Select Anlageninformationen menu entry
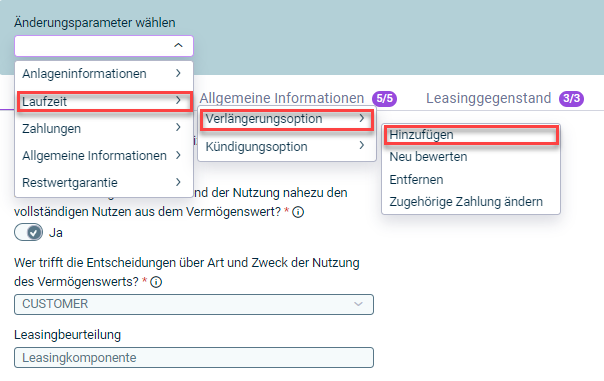Viewport: 604px width, 381px height. (104, 74)
